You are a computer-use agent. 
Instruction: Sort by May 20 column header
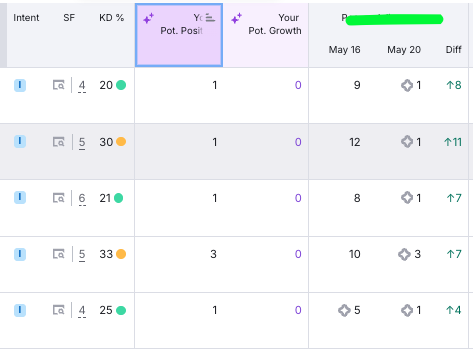[x=404, y=50]
